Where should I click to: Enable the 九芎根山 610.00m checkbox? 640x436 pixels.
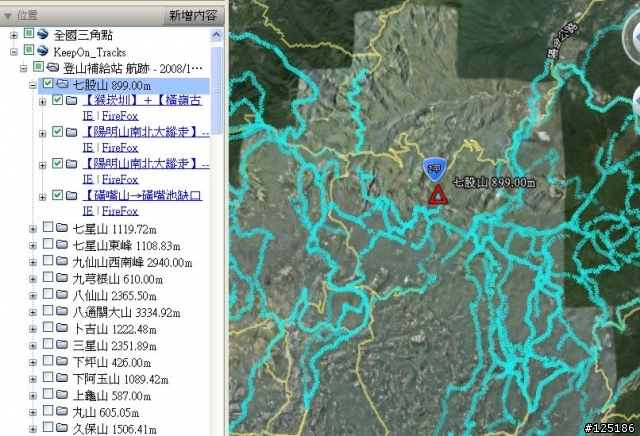[48, 277]
